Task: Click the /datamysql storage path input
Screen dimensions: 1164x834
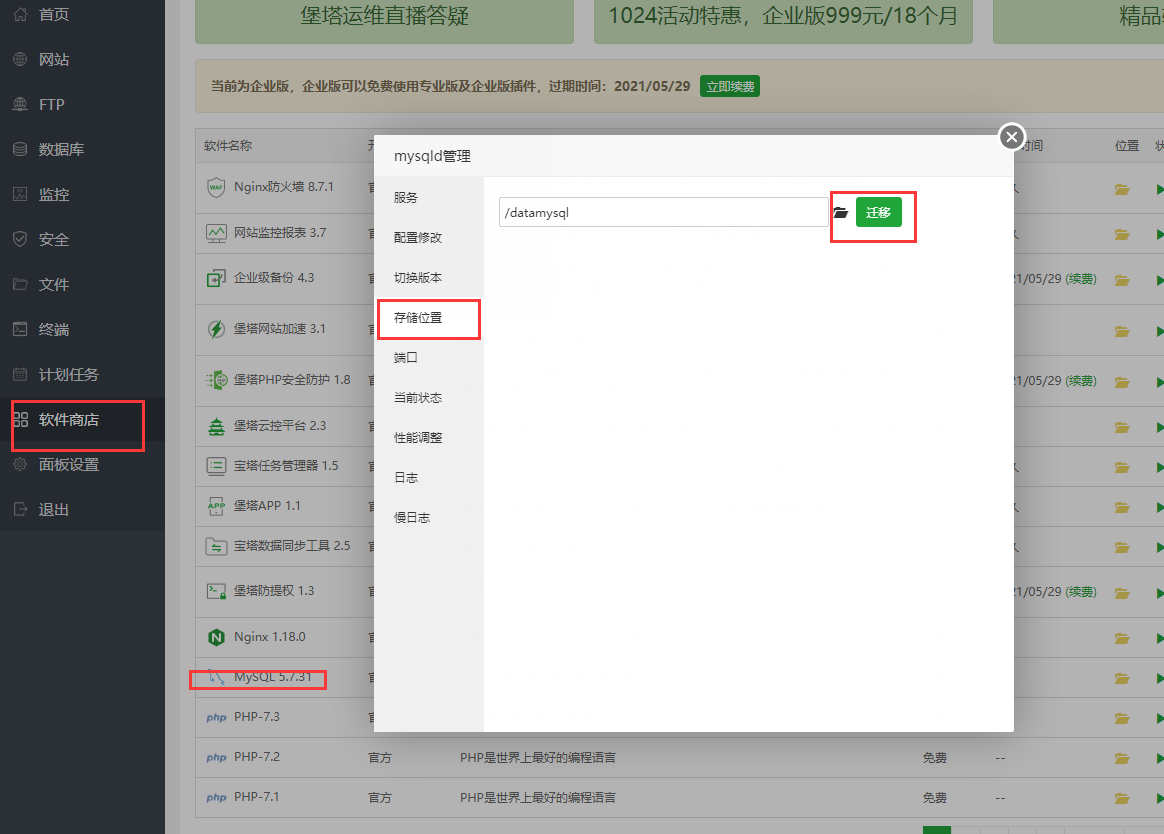Action: (x=664, y=212)
